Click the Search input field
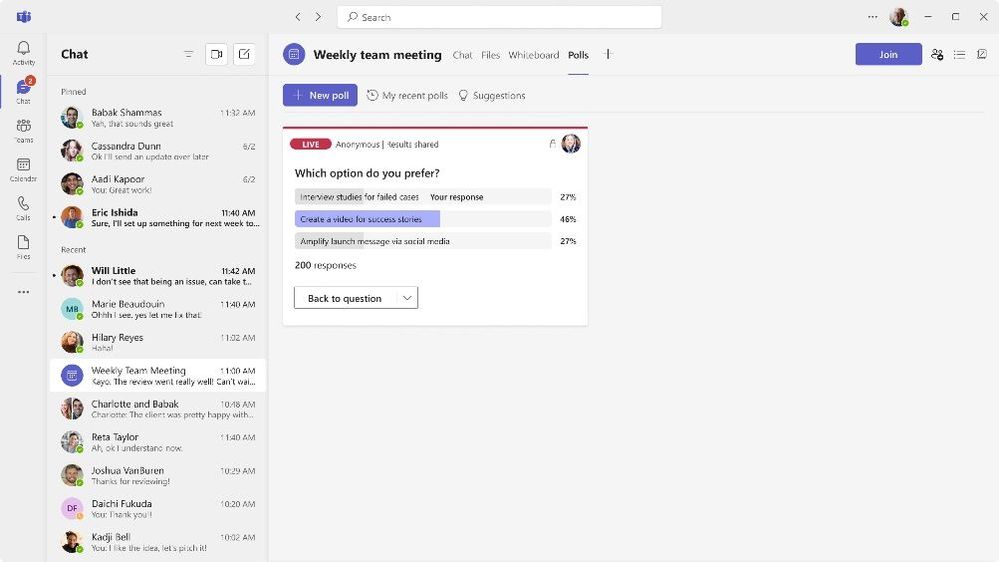This screenshot has width=999, height=562. (x=500, y=17)
